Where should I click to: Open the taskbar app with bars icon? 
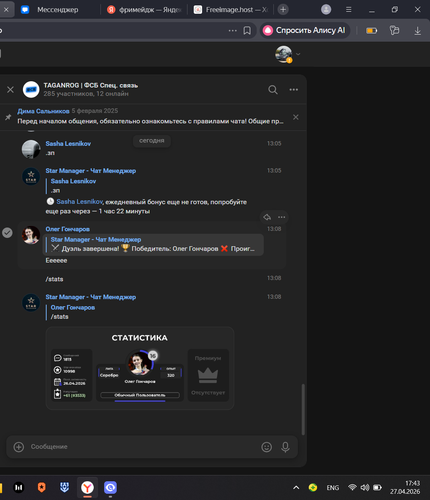tap(19, 488)
